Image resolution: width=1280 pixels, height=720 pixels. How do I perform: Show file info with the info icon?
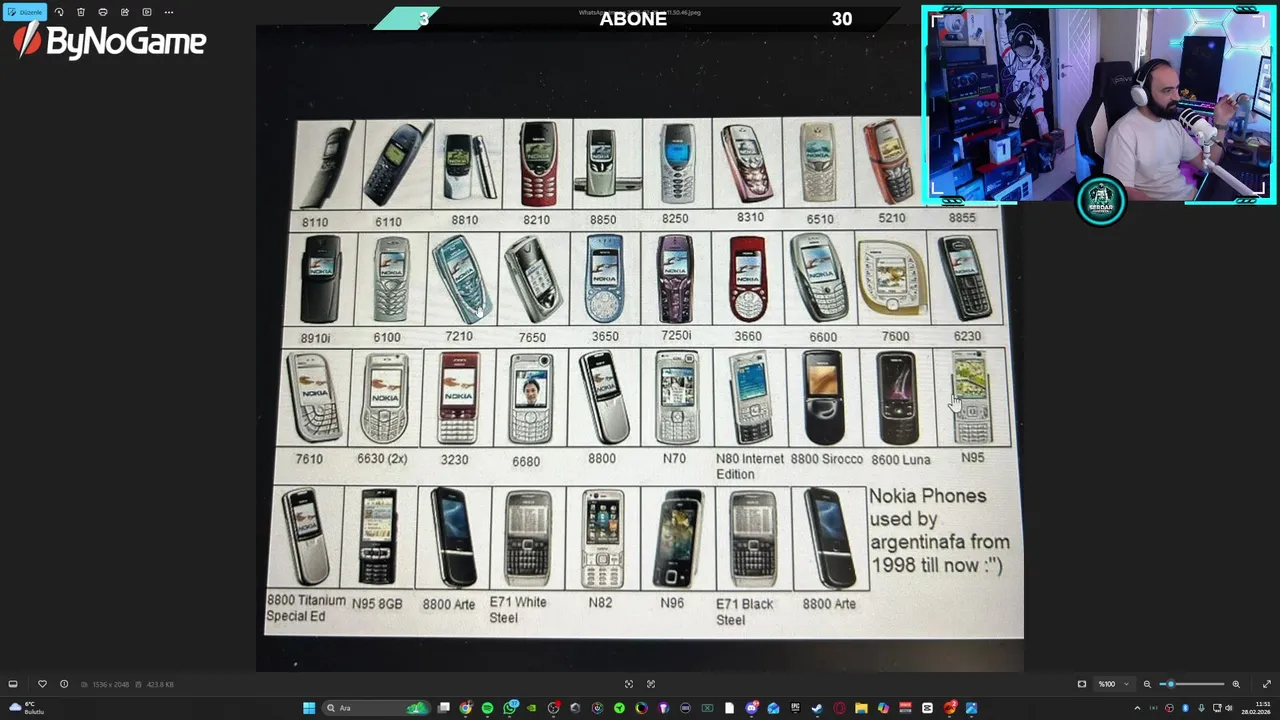[64, 684]
